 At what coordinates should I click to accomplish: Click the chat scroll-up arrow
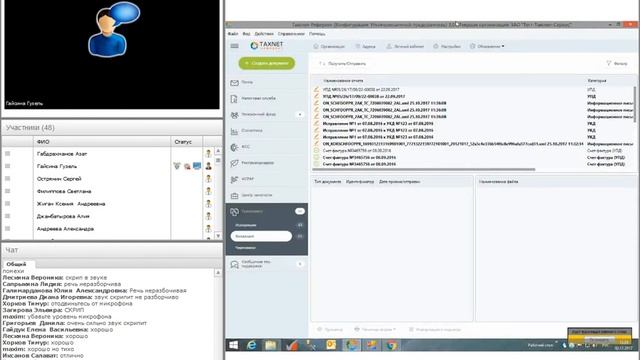tap(218, 272)
